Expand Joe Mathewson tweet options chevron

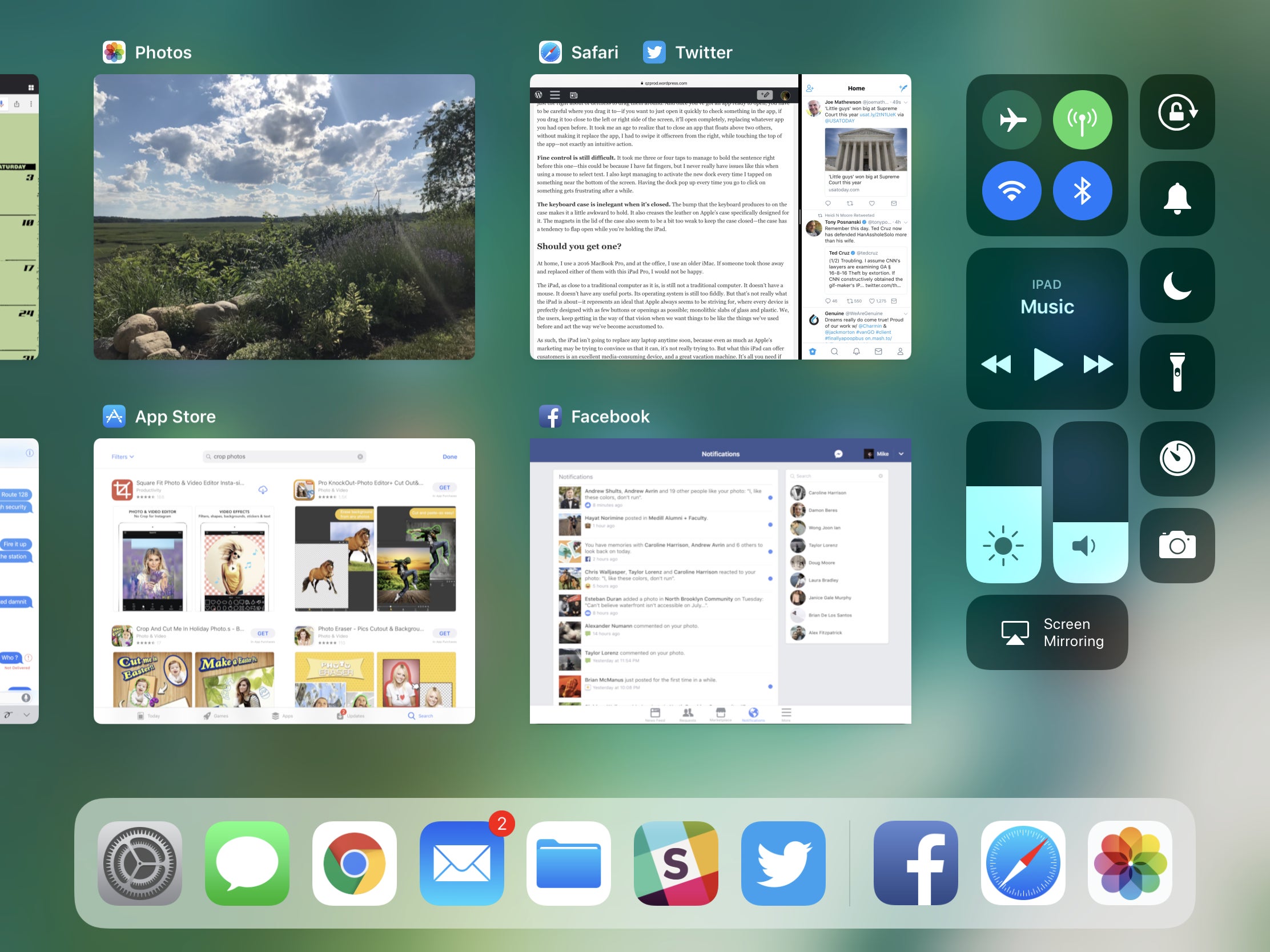[906, 102]
